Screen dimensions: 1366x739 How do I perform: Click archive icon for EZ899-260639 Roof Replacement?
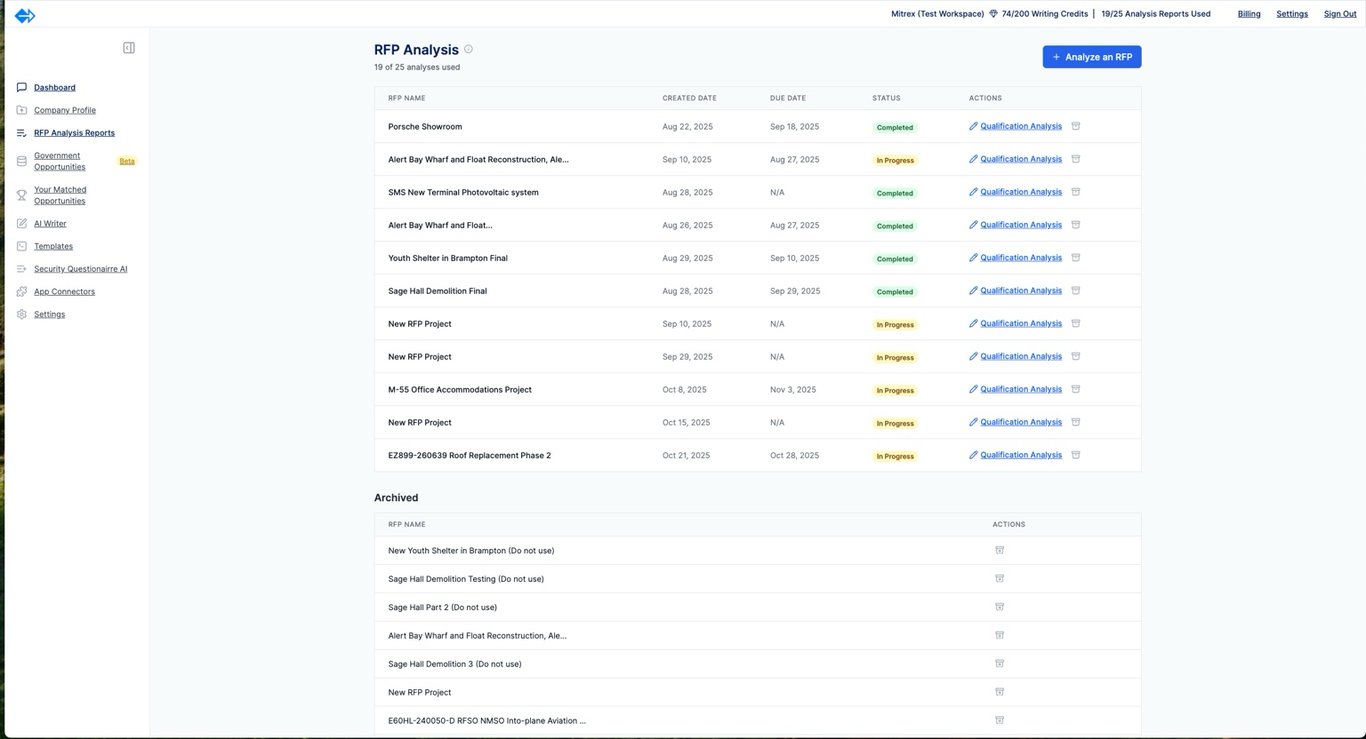[1076, 455]
